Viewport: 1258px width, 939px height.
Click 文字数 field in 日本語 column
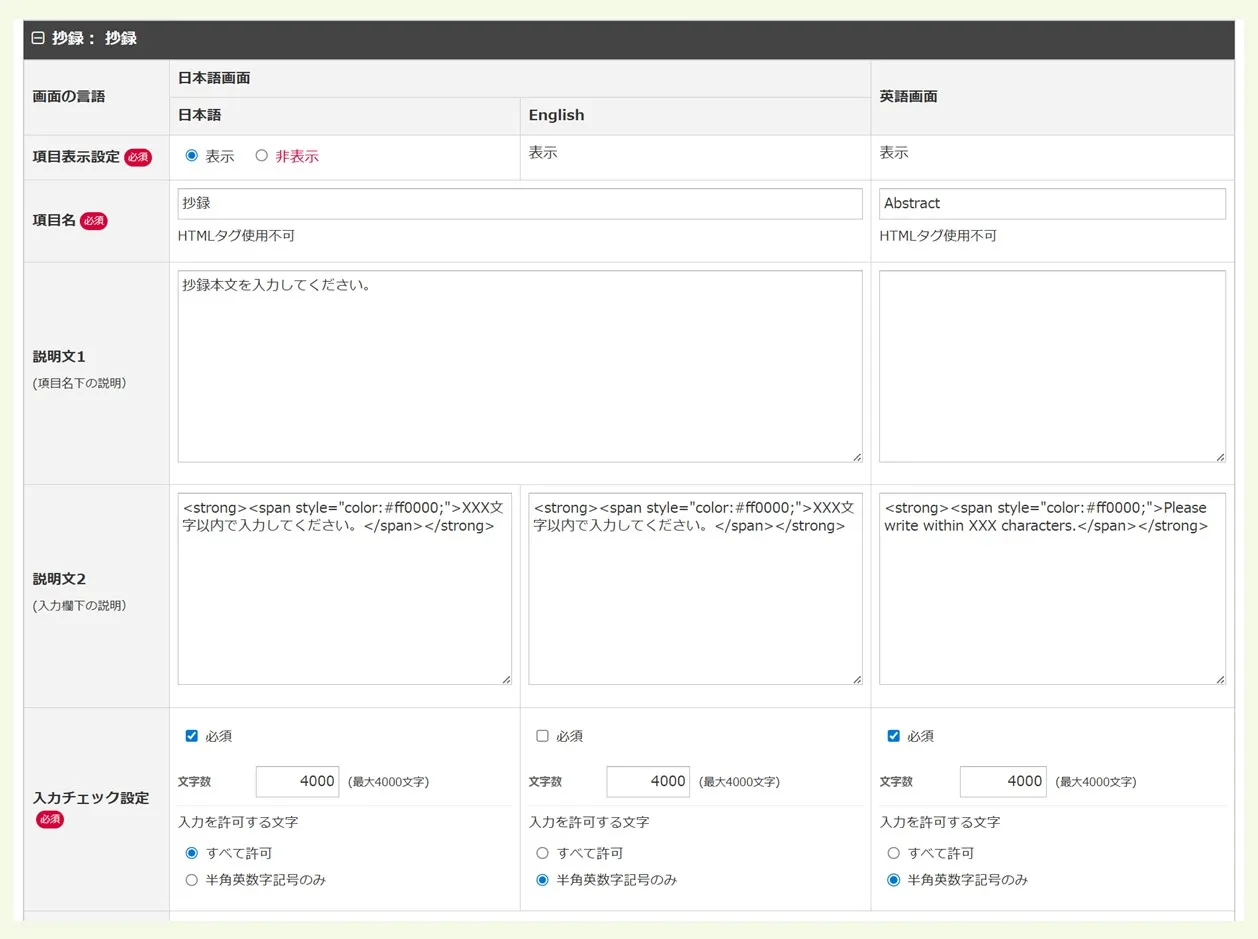297,781
